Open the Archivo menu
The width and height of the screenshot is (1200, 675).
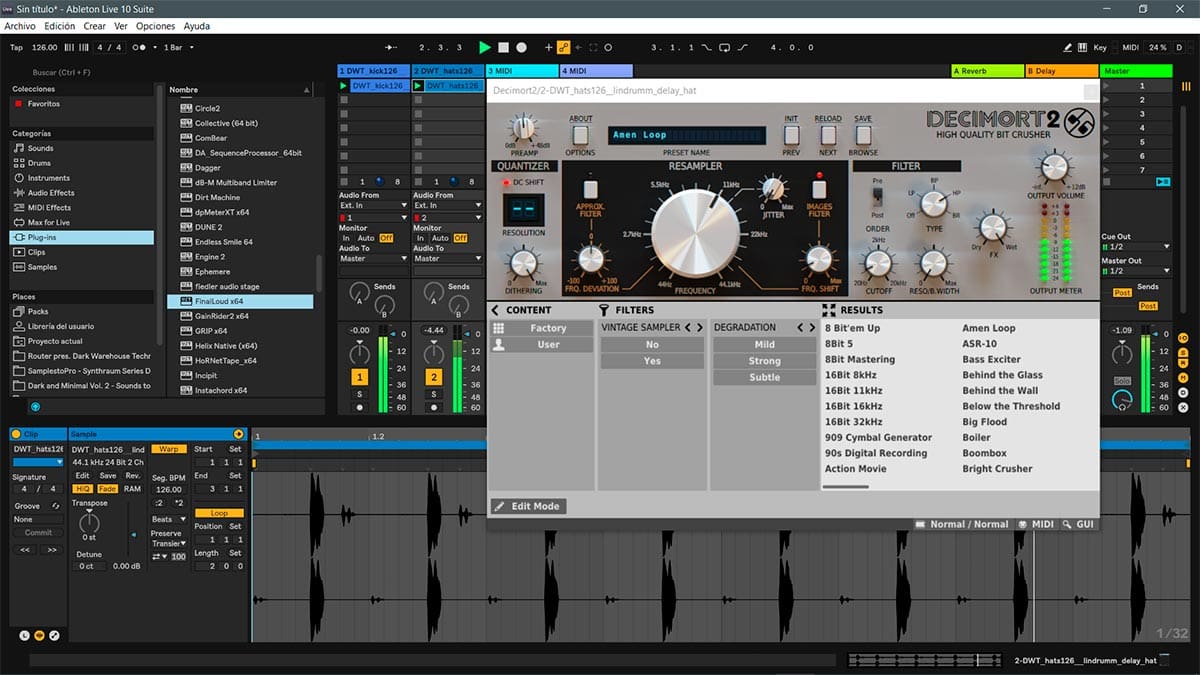point(20,26)
